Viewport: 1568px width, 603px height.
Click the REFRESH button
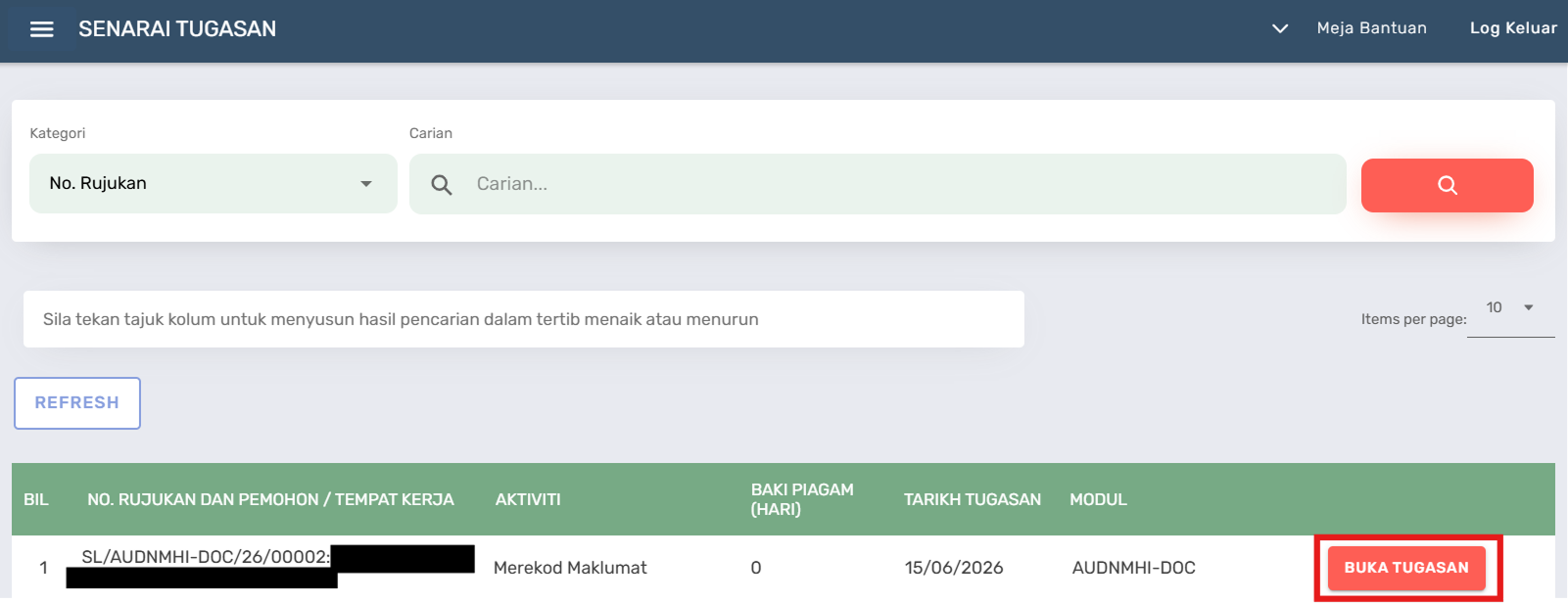[77, 402]
